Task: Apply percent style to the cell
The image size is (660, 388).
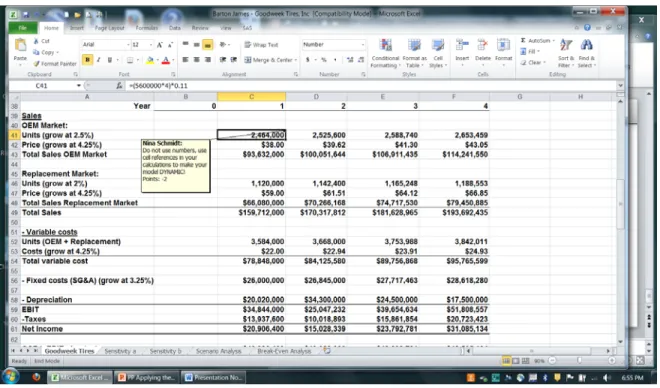Action: (324, 60)
